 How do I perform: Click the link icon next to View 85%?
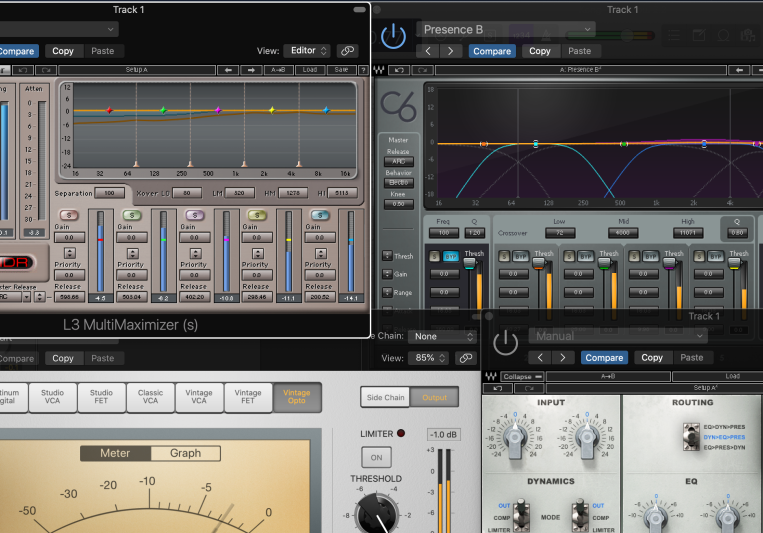click(x=466, y=358)
